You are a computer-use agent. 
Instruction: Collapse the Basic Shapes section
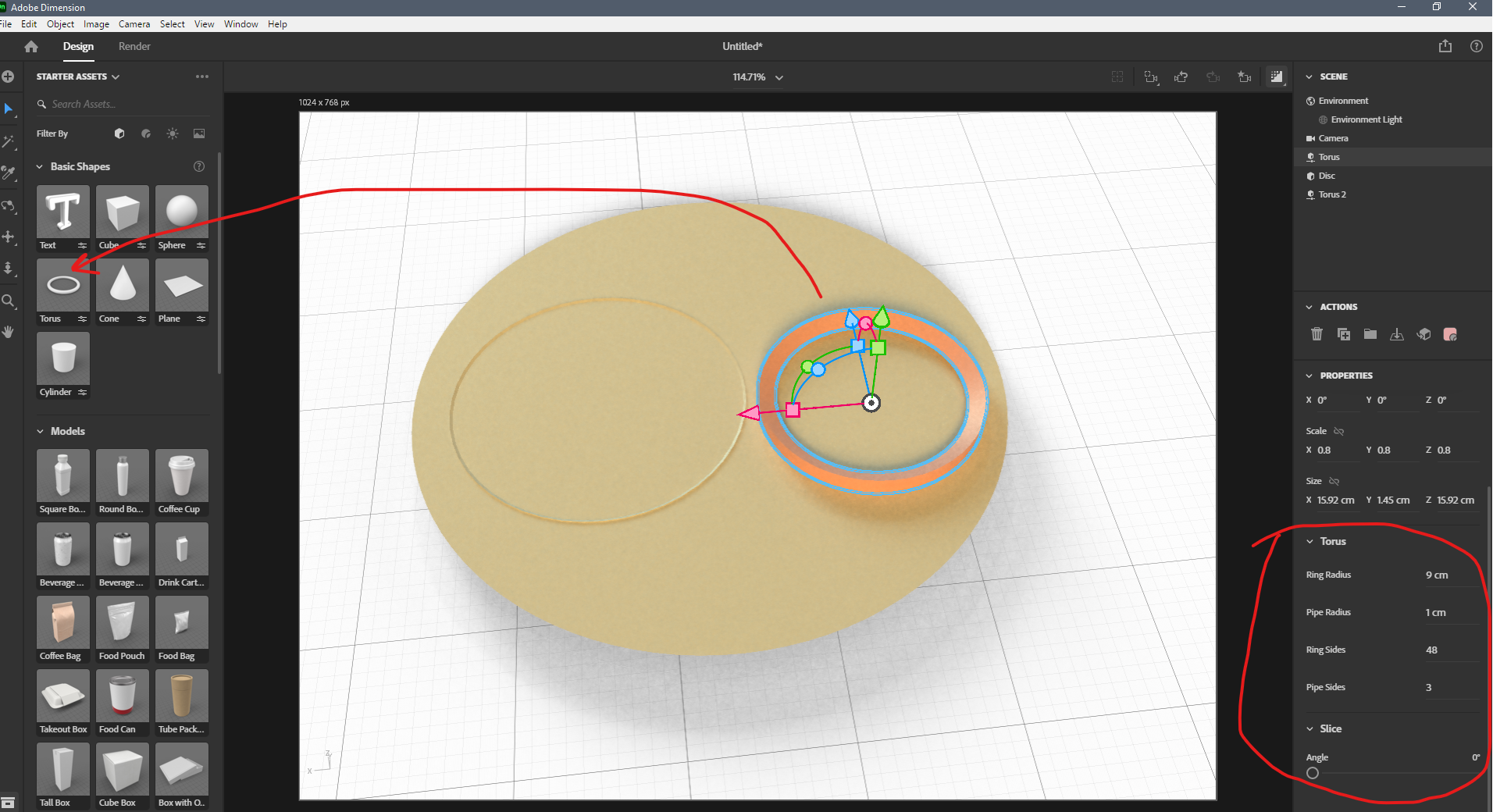(x=40, y=166)
